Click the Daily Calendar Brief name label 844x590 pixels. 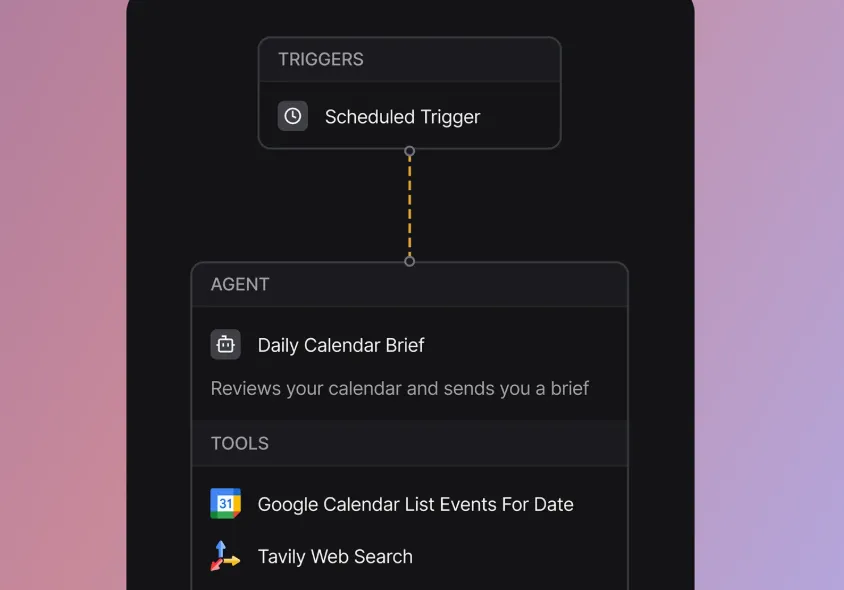click(x=340, y=344)
